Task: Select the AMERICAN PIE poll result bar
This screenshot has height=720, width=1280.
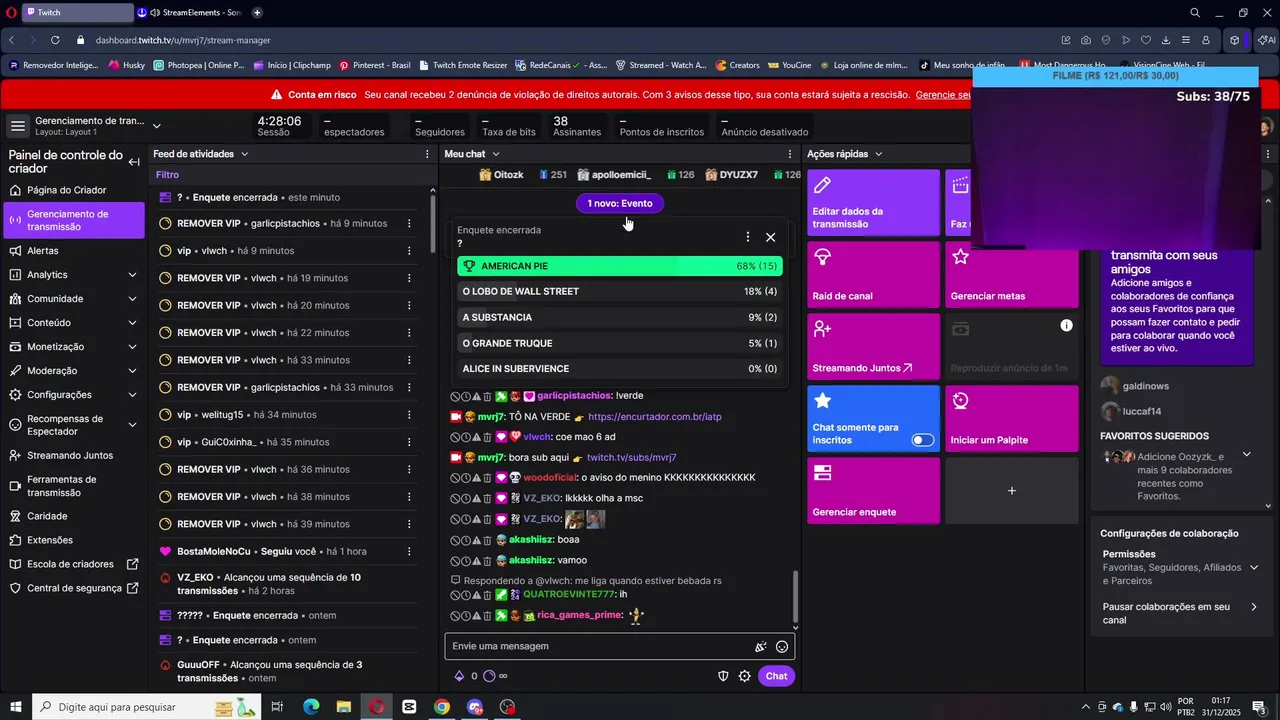Action: click(x=619, y=266)
